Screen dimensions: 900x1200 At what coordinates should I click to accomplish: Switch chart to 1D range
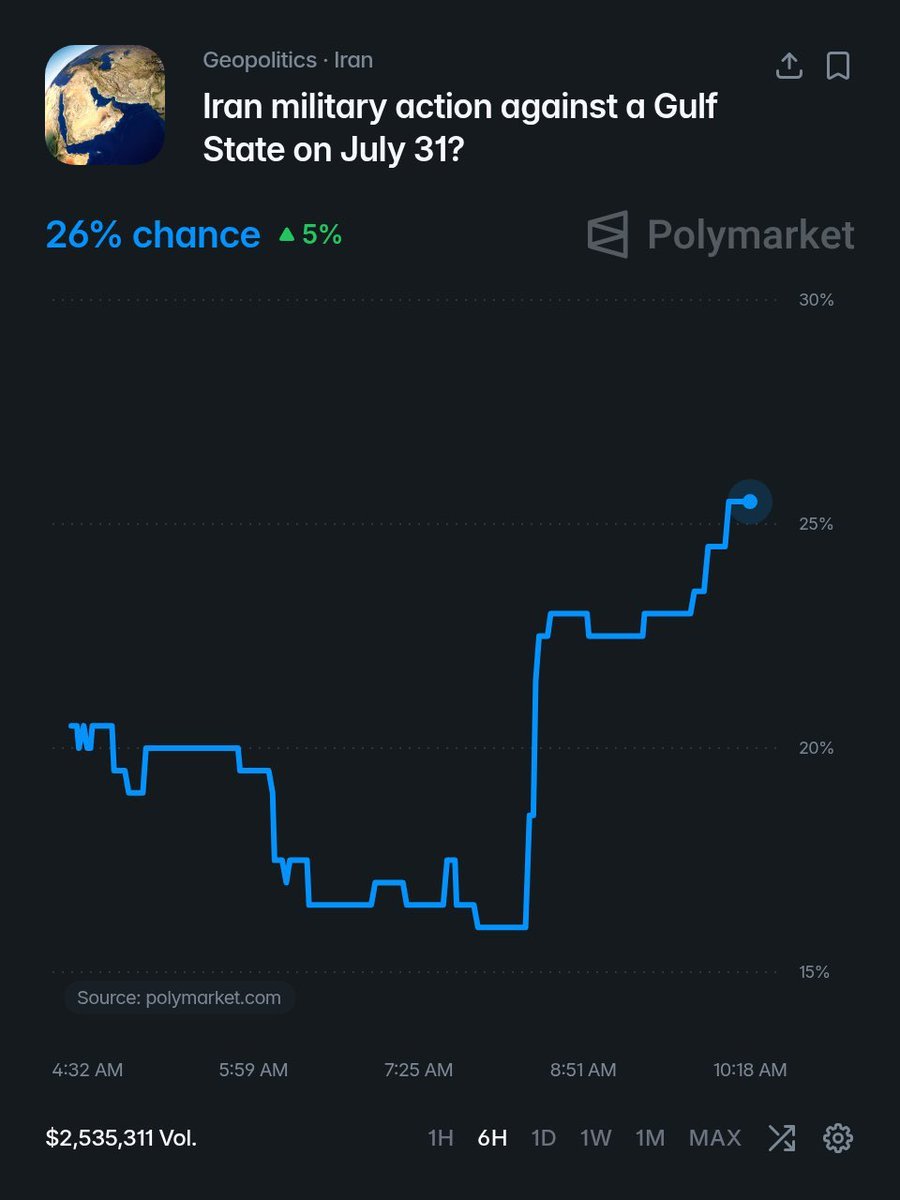point(543,1138)
